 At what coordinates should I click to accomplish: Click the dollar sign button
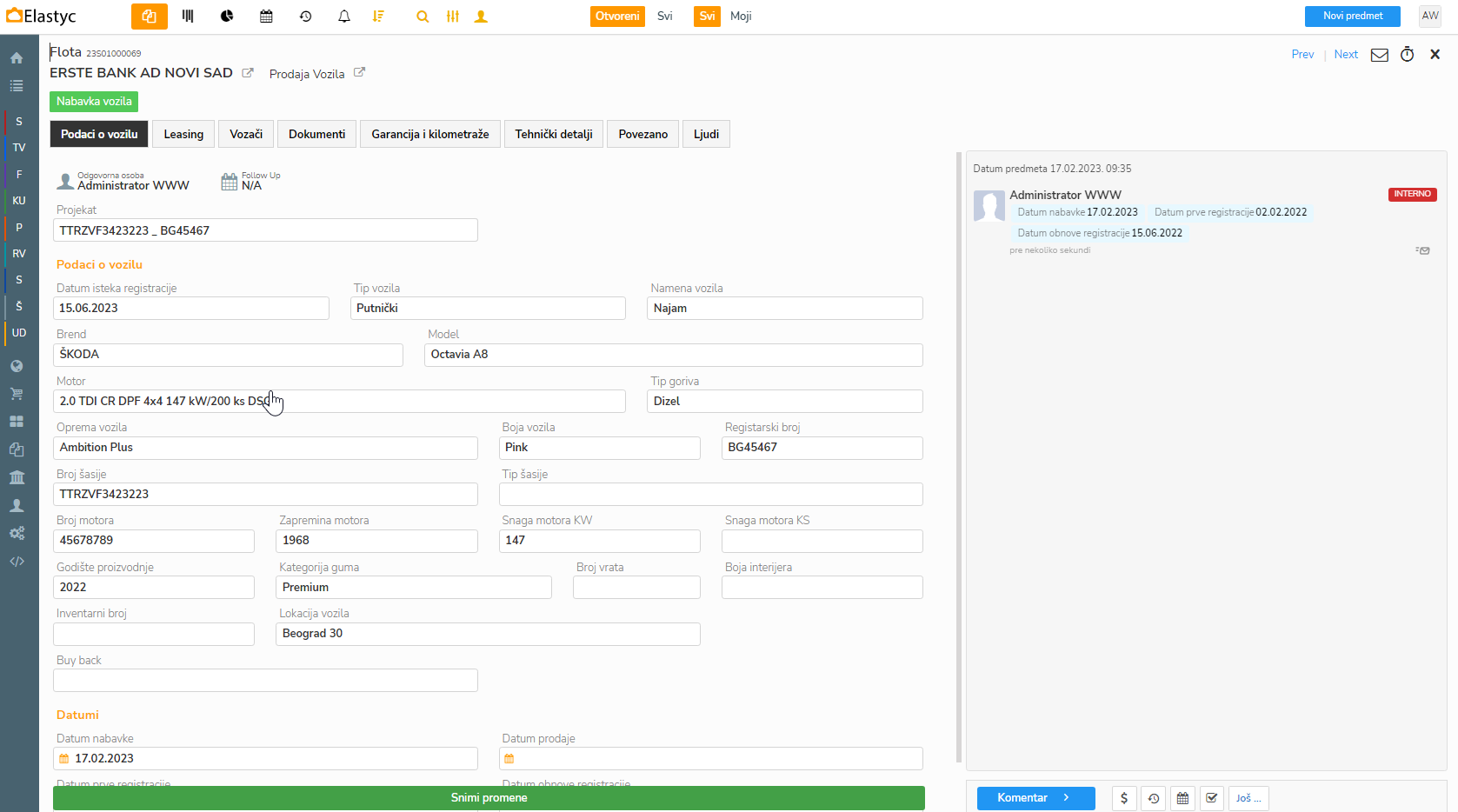coord(1123,798)
